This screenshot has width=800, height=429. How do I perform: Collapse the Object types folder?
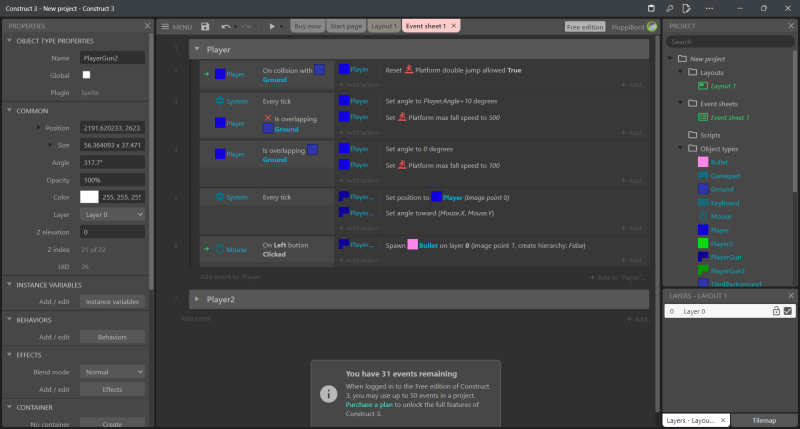(680, 148)
